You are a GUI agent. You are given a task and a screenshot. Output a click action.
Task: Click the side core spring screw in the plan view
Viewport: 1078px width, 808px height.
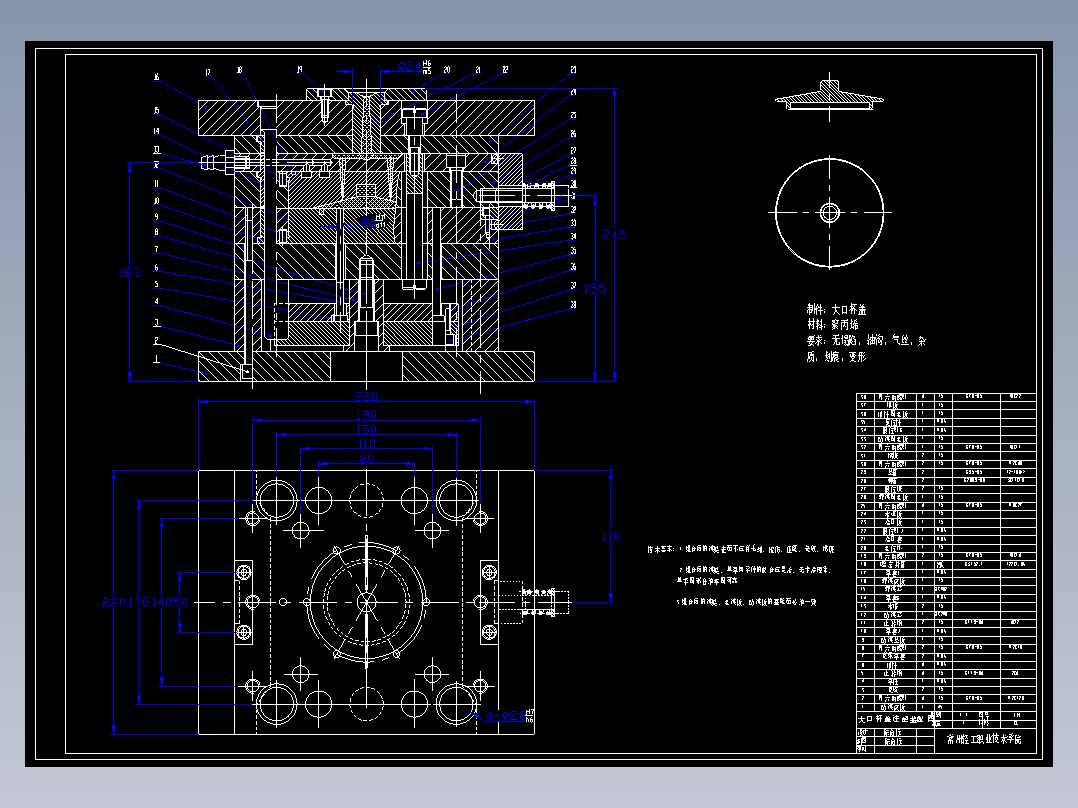[547, 602]
